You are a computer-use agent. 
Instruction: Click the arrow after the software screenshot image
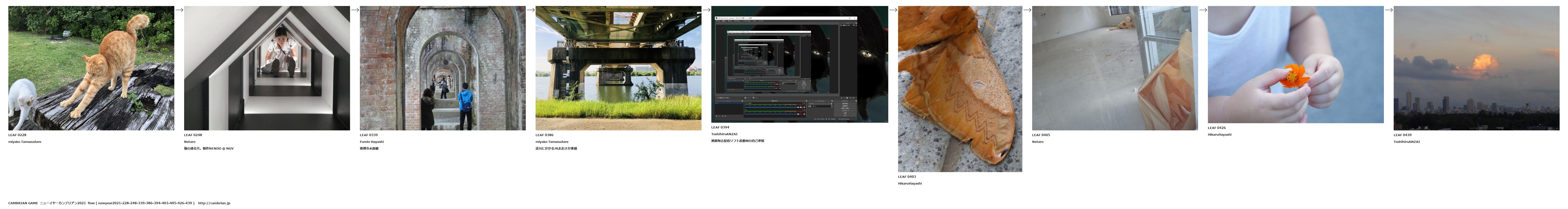coord(893,10)
